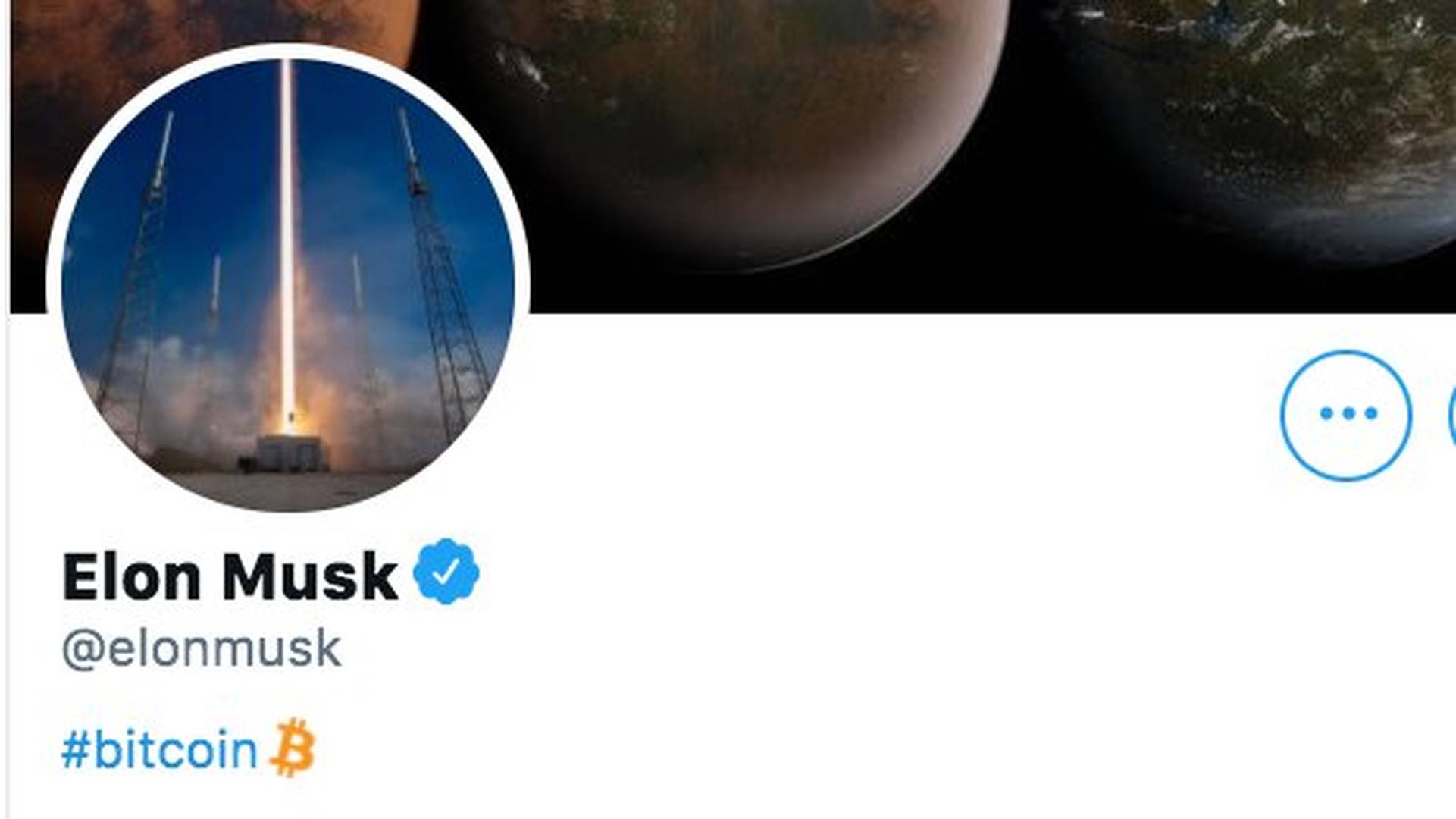Viewport: 1456px width, 819px height.
Task: Click the launch pad building in avatar
Action: 292,453
